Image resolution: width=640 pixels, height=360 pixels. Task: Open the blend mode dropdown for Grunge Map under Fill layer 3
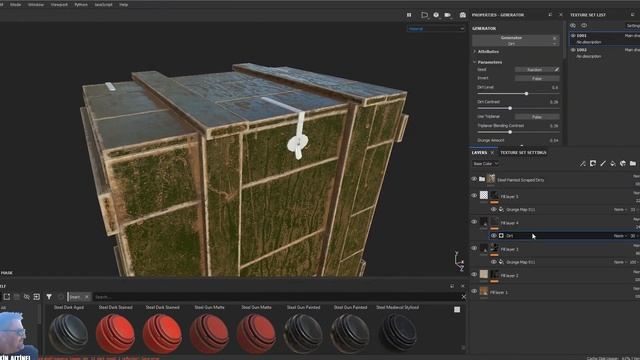coord(621,262)
